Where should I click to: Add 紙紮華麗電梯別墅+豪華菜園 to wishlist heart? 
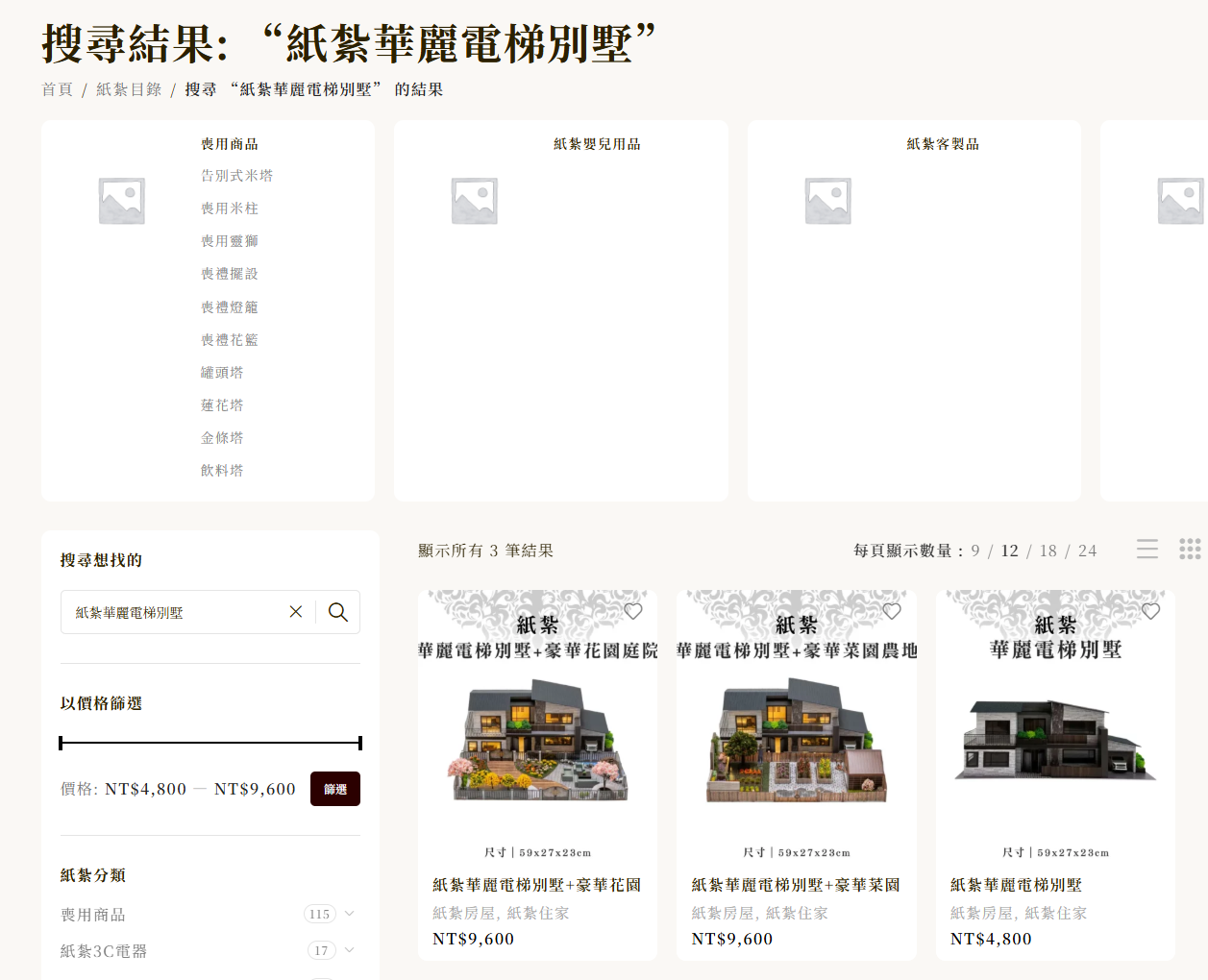pyautogui.click(x=892, y=611)
